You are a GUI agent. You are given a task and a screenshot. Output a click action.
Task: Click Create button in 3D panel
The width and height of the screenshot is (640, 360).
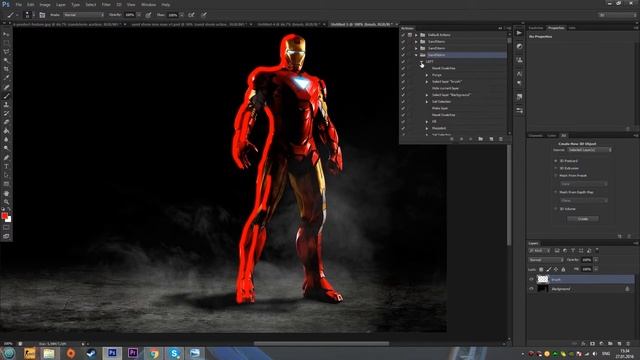pyautogui.click(x=583, y=219)
